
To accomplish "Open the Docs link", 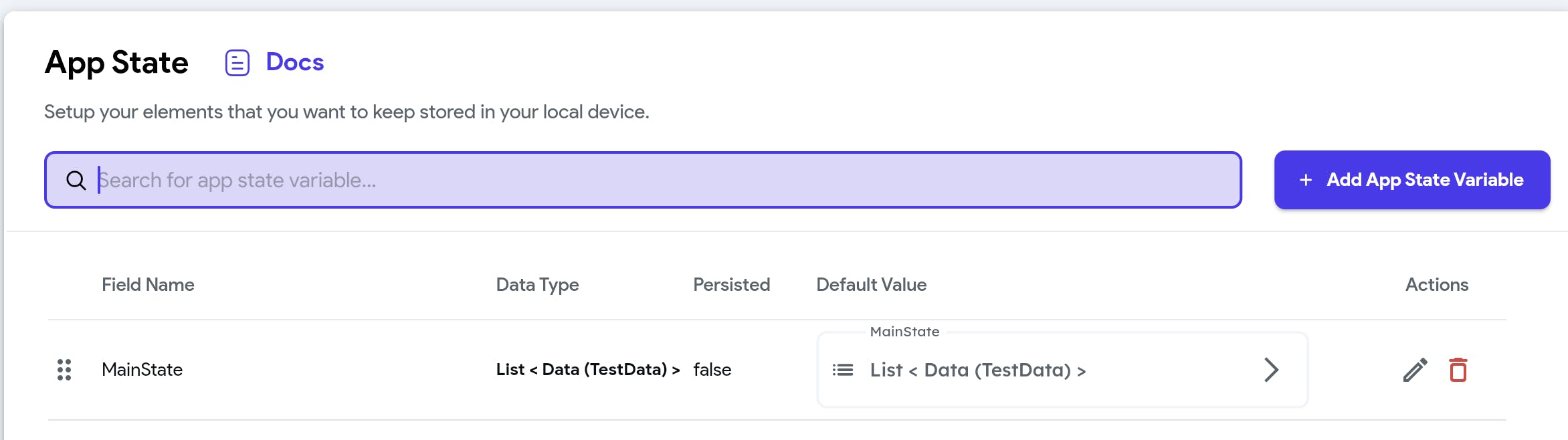I will [294, 62].
